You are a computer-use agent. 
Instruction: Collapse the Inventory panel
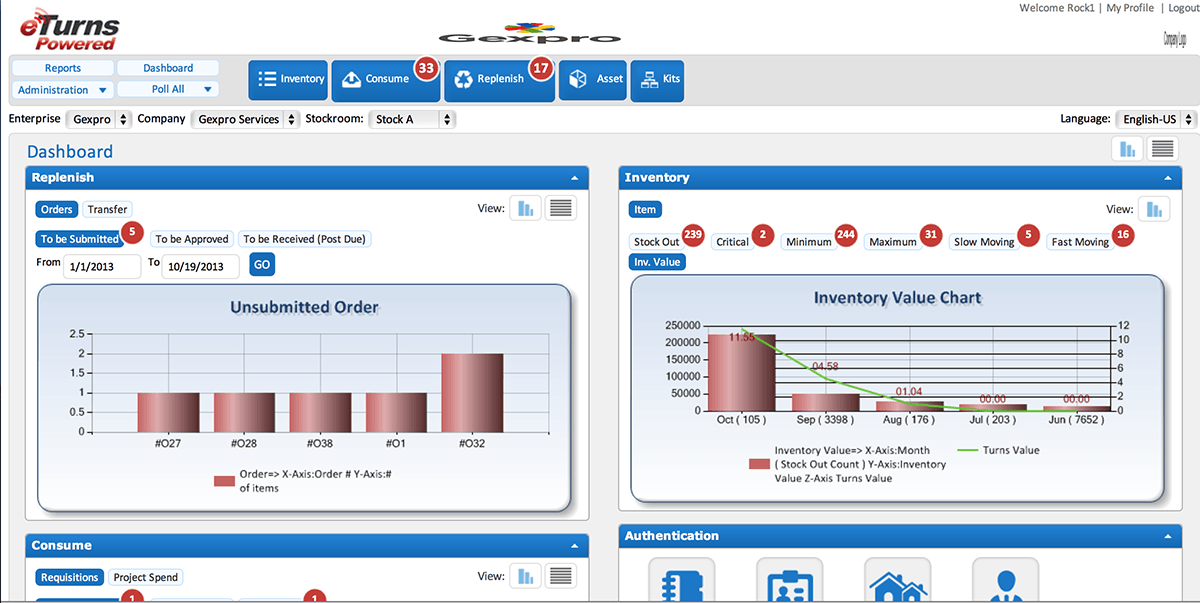[1167, 178]
